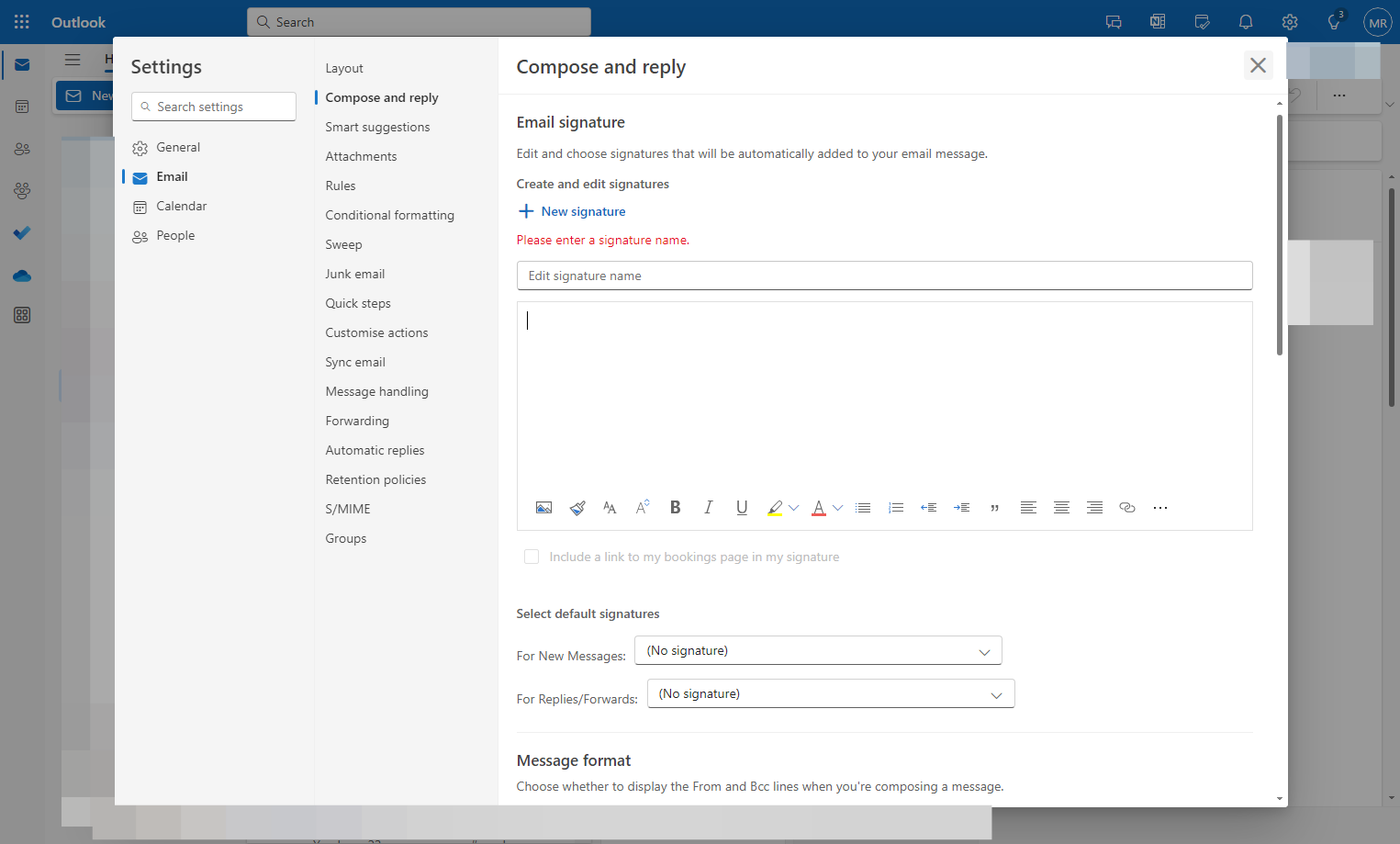1400x844 pixels.
Task: Switch to the People settings category
Action: pyautogui.click(x=175, y=235)
